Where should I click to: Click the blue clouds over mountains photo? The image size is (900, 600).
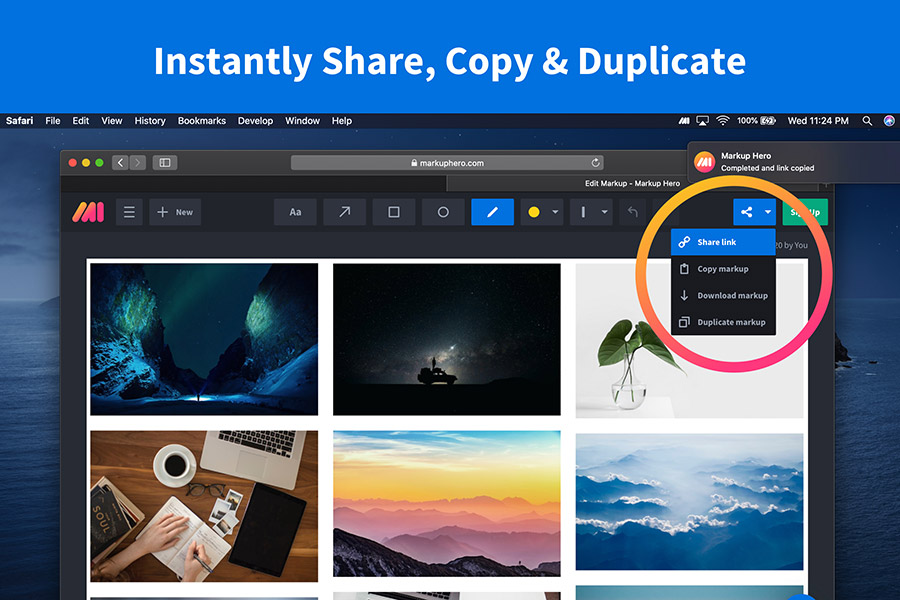tap(689, 502)
